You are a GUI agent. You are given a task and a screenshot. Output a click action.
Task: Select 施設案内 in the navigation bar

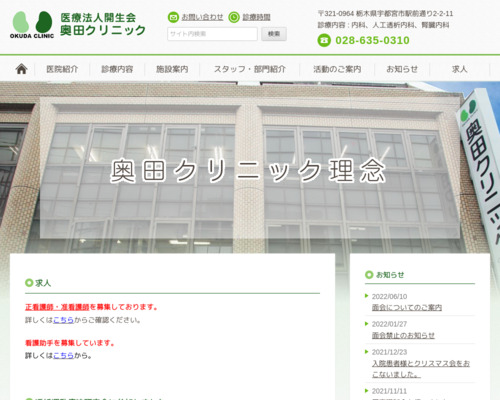[172, 69]
